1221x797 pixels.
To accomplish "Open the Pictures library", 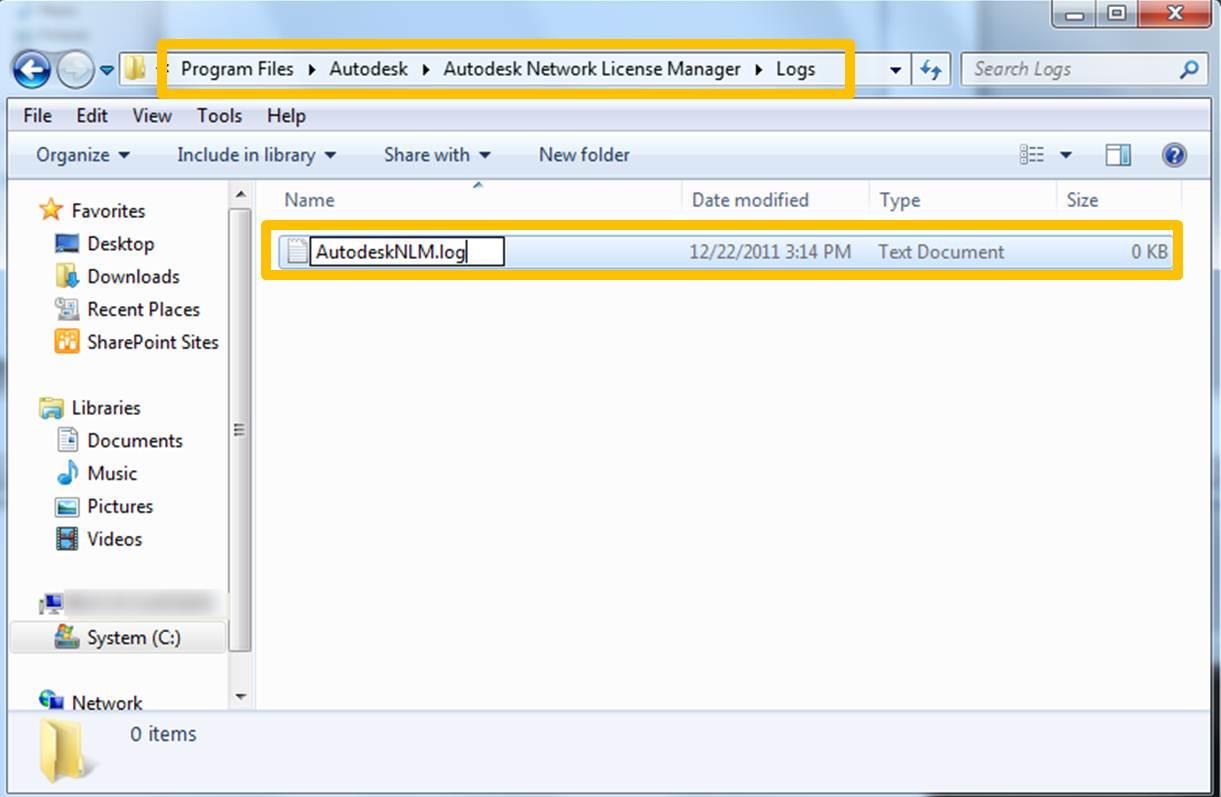I will (x=120, y=506).
